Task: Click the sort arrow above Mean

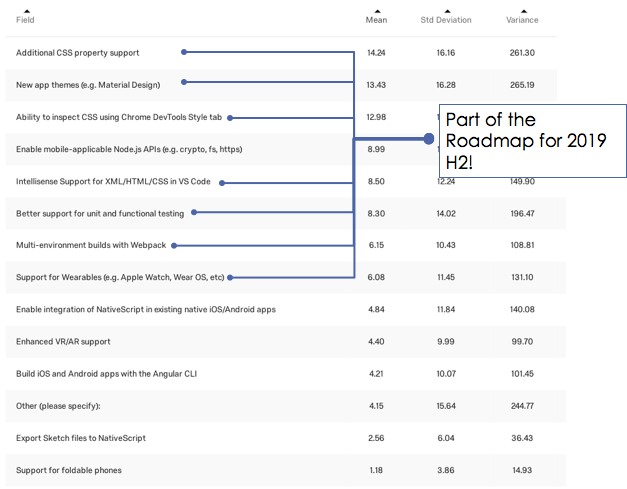Action: point(376,11)
